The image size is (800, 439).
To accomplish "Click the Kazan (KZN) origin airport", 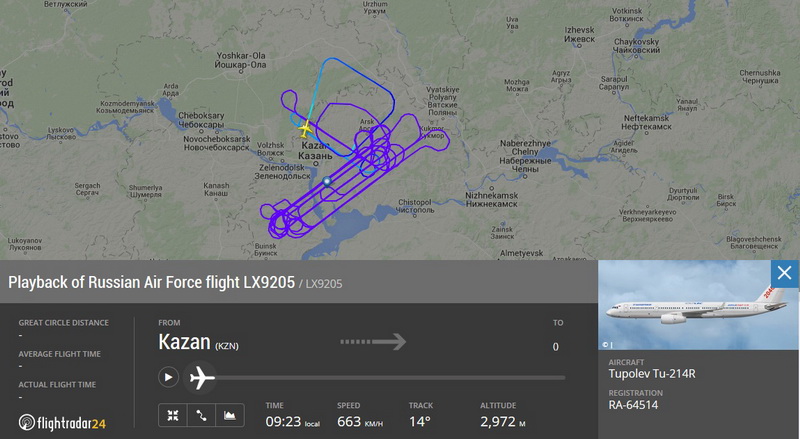I will click(198, 342).
